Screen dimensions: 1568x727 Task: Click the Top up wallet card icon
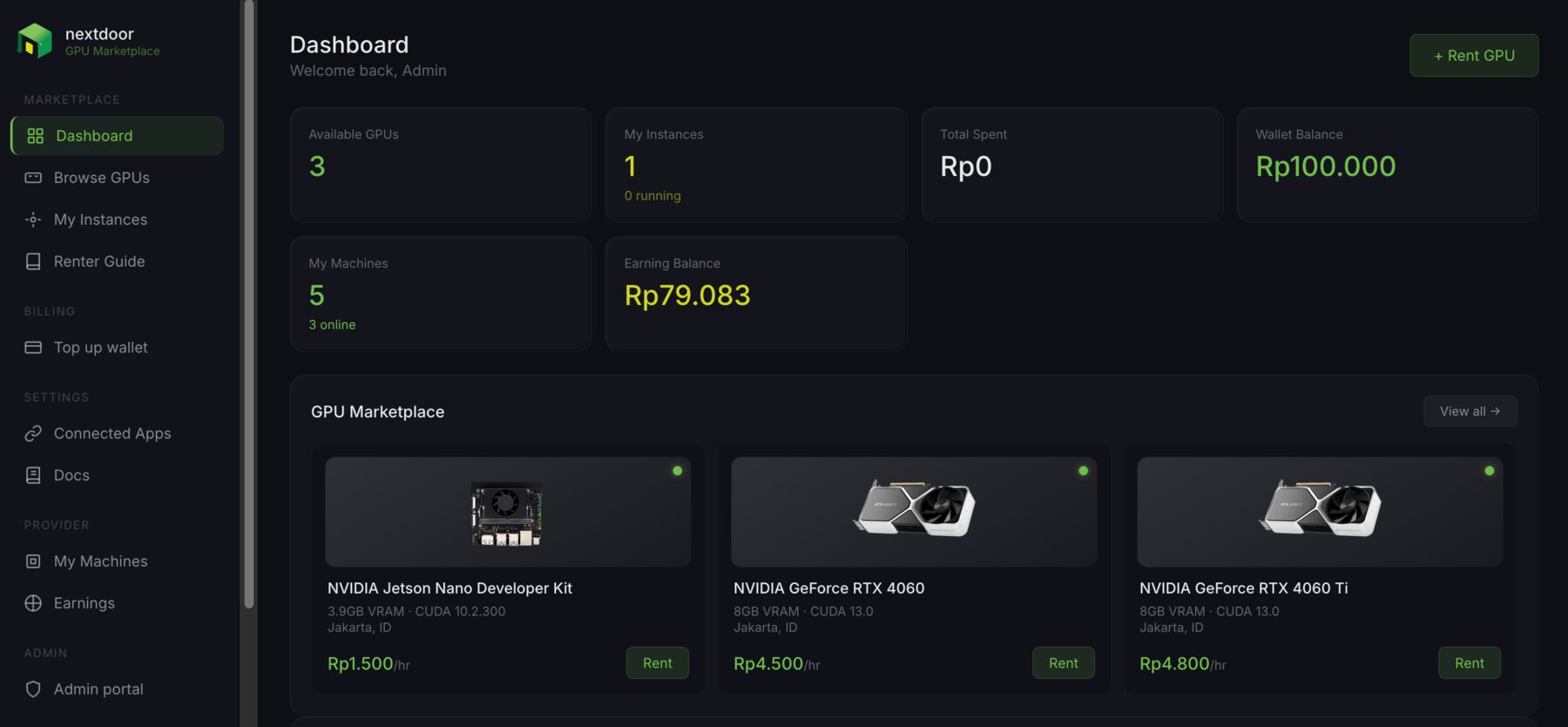[33, 348]
